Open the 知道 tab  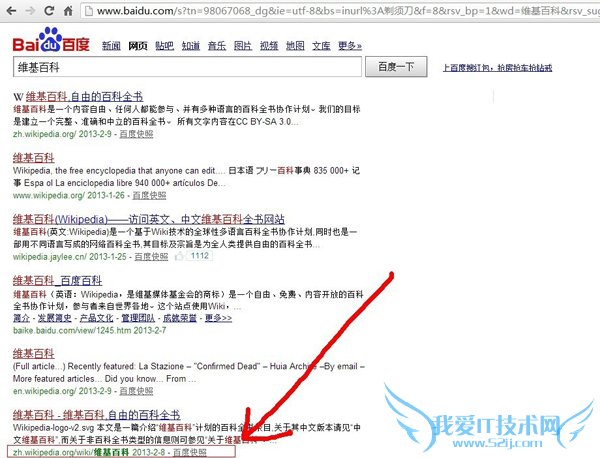pos(191,46)
